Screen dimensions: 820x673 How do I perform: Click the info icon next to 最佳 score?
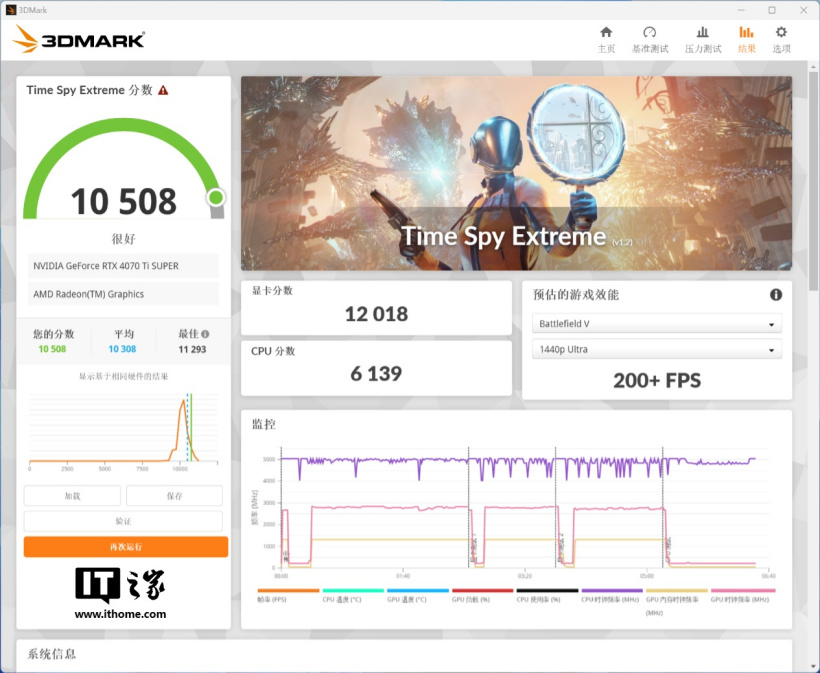click(x=205, y=335)
